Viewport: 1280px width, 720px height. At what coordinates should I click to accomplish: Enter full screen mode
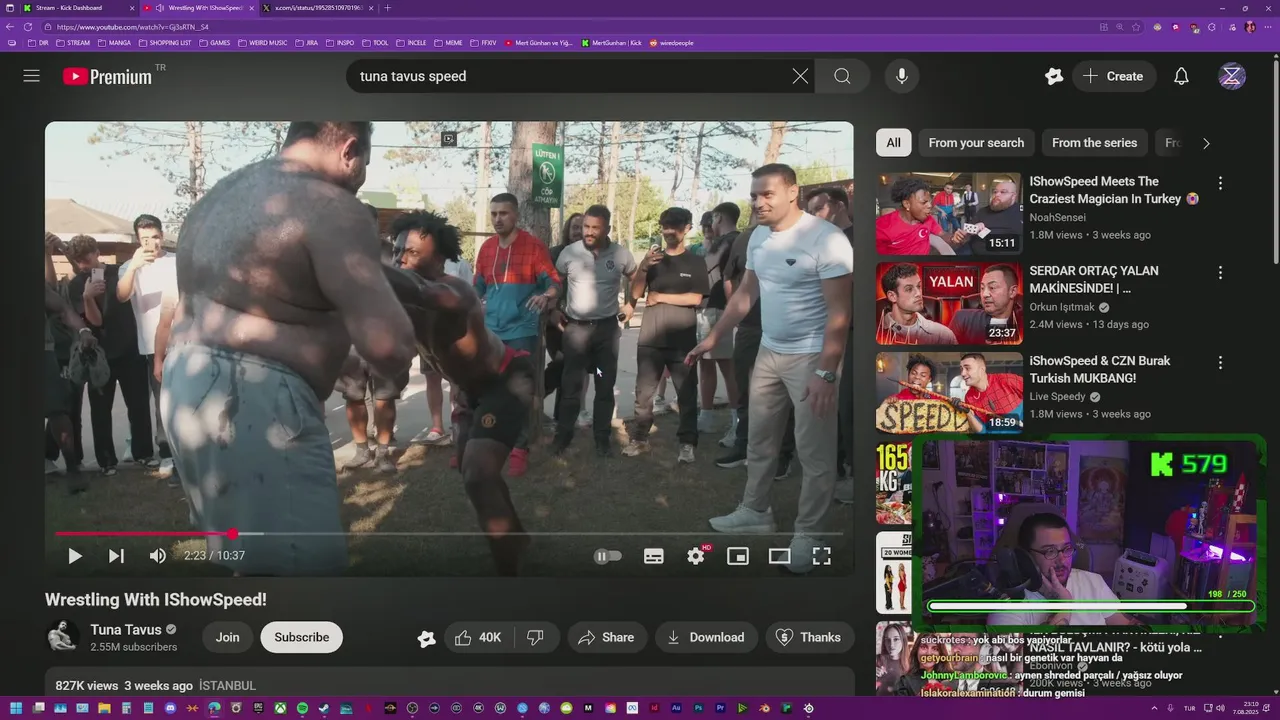[x=822, y=556]
